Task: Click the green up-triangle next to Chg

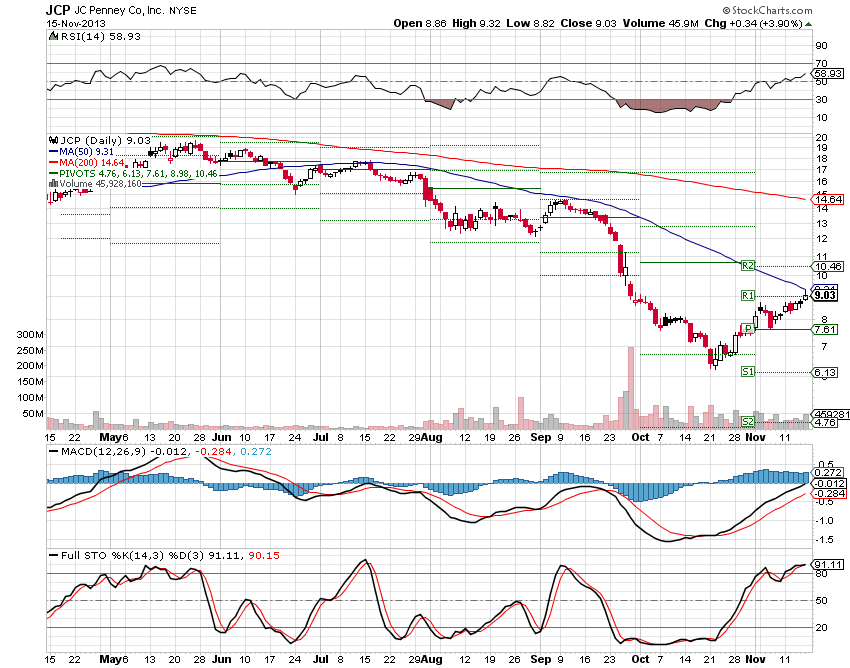Action: 808,24
